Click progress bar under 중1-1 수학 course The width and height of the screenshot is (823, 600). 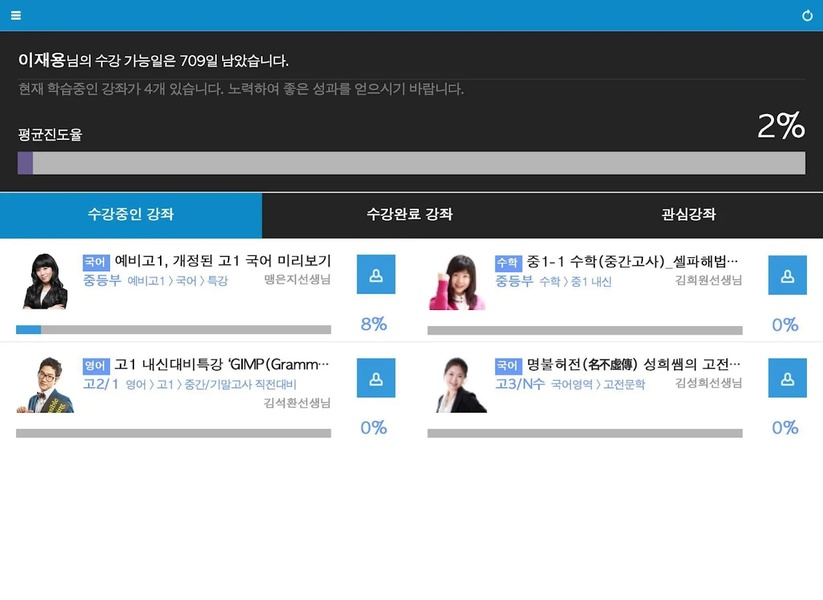click(x=585, y=330)
